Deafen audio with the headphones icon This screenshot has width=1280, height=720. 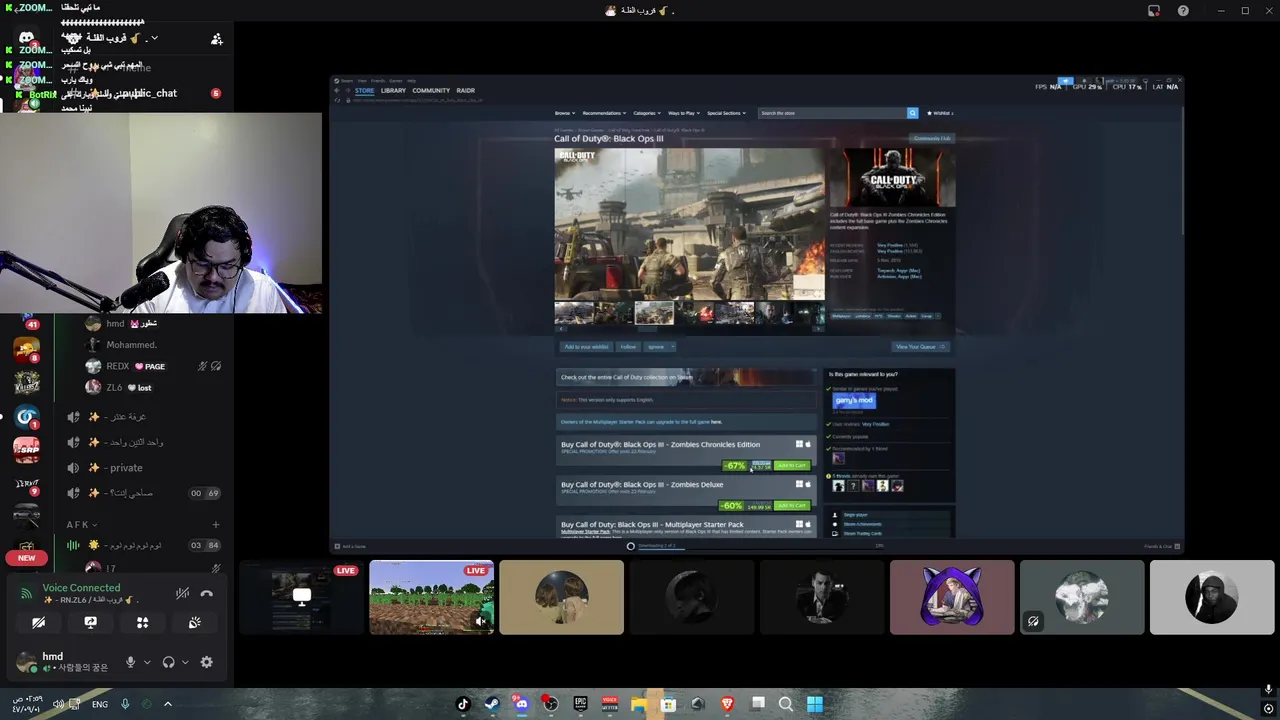point(168,662)
